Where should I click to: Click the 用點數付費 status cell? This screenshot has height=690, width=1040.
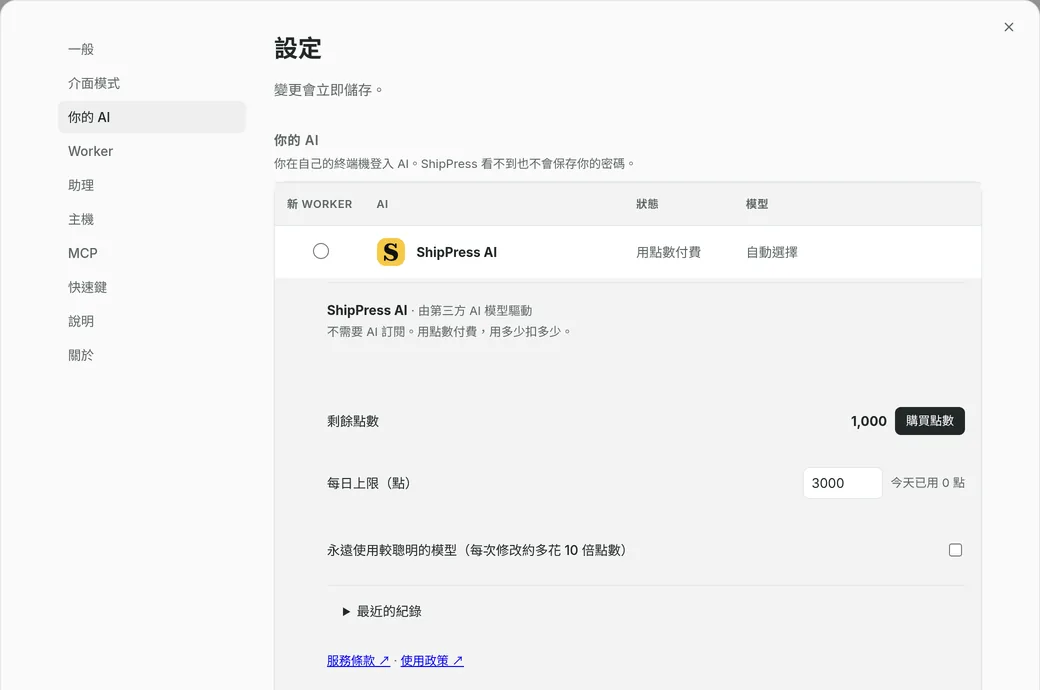click(x=668, y=252)
